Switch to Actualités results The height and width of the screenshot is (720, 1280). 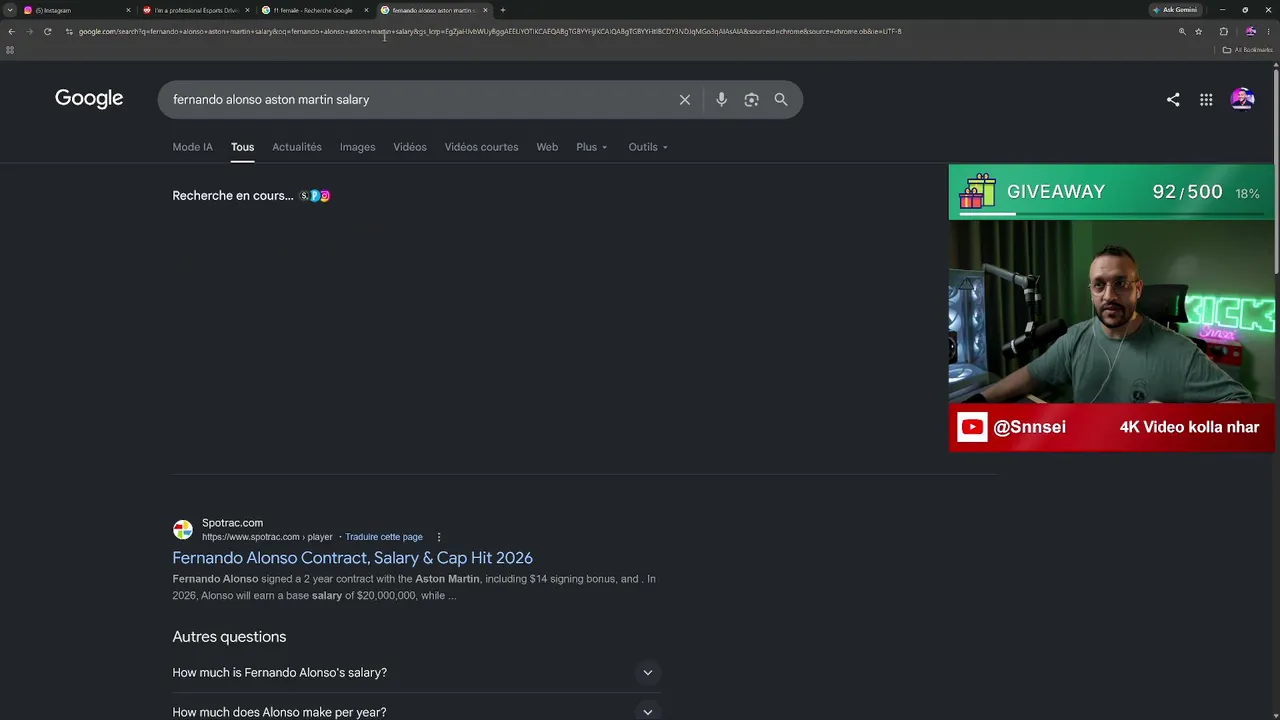point(297,147)
